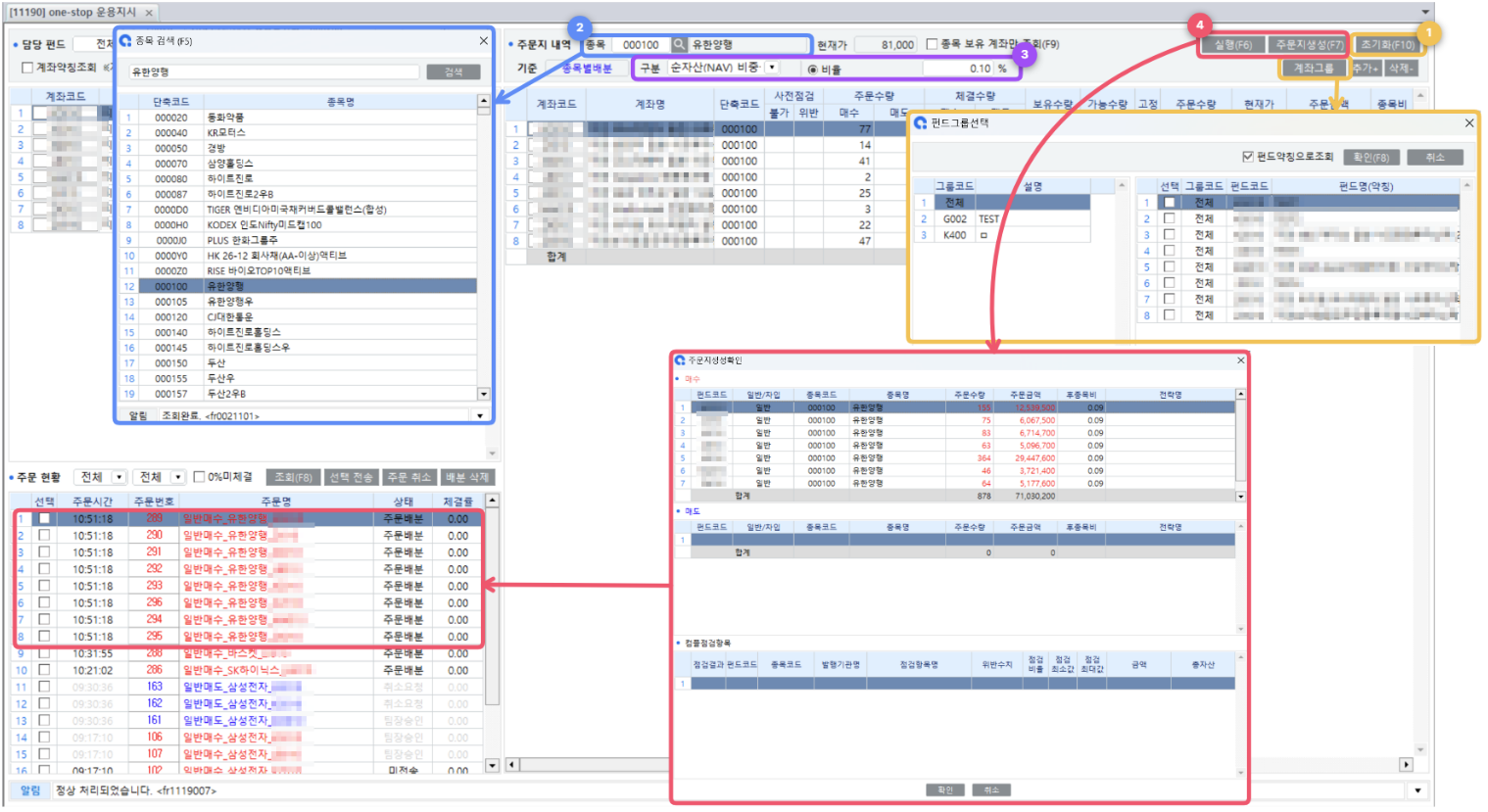Image resolution: width=1488 pixels, height=812 pixels.
Task: Close the 주문지생성확인 dialog
Action: pyautogui.click(x=1240, y=360)
